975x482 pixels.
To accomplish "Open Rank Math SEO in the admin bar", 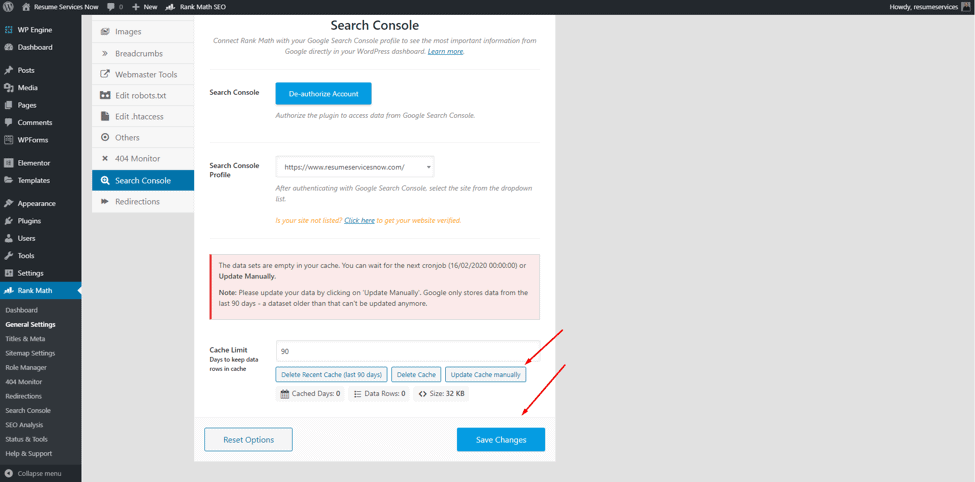I will (195, 7).
